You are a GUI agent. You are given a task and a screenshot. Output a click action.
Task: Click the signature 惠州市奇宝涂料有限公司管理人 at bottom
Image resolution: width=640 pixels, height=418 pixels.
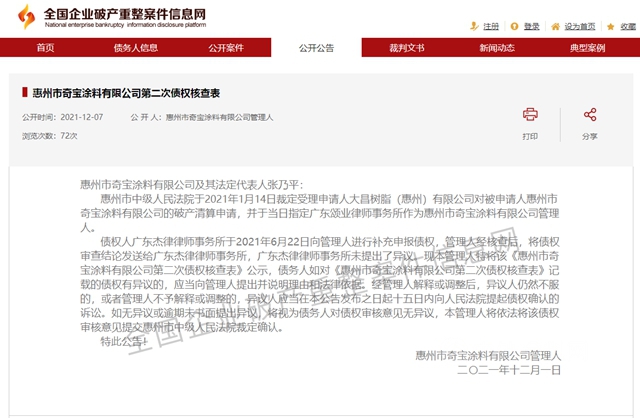[x=488, y=356]
